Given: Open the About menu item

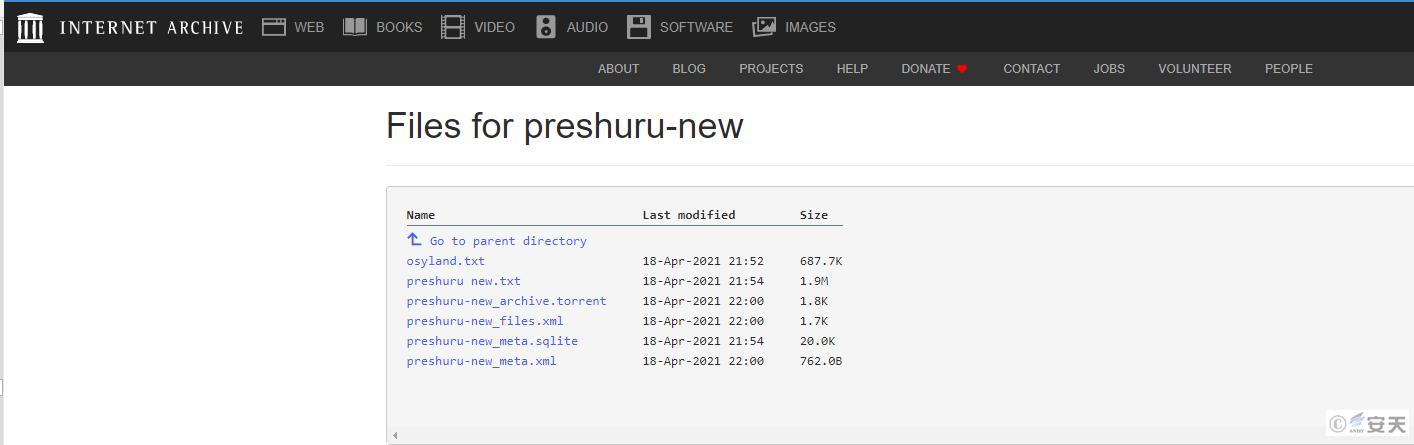Looking at the screenshot, I should coord(618,69).
